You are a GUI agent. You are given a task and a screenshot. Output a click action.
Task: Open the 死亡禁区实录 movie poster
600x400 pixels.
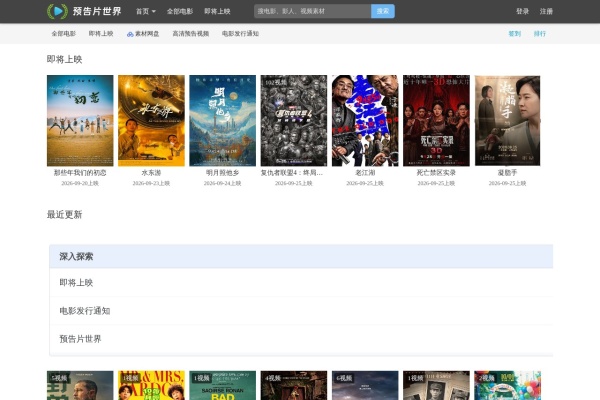pyautogui.click(x=436, y=121)
